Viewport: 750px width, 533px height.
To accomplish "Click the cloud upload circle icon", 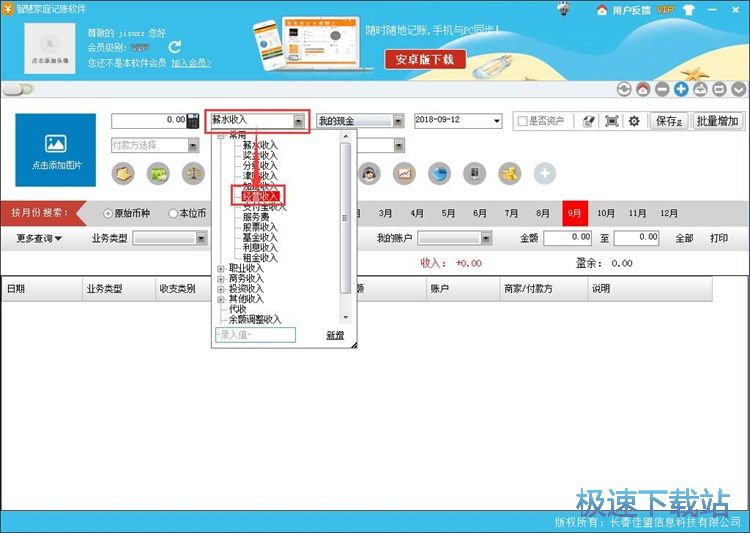I will (700, 89).
